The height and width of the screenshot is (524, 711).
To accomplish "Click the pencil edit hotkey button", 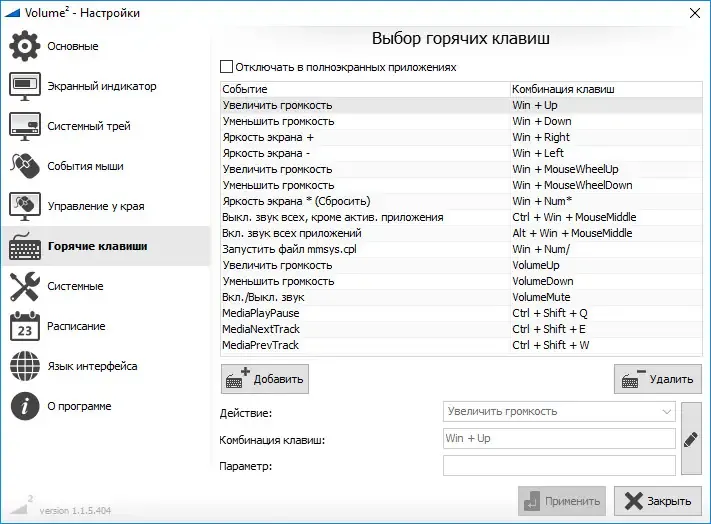I will [692, 439].
